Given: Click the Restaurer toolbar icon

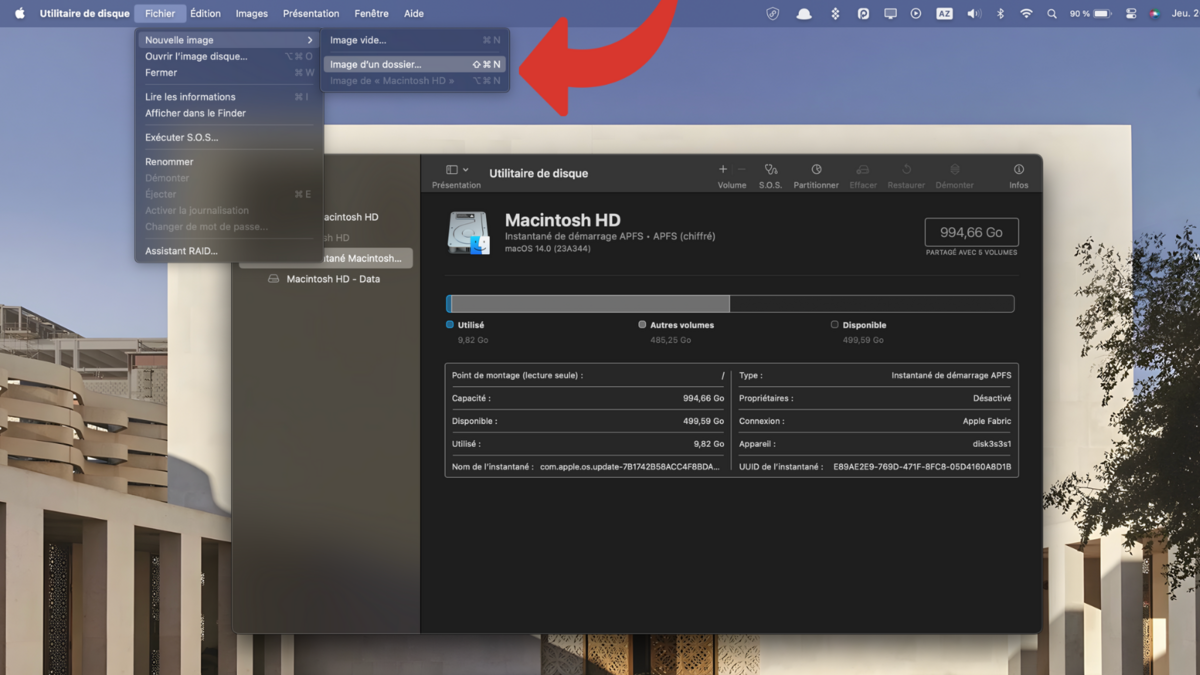Looking at the screenshot, I should tap(906, 170).
